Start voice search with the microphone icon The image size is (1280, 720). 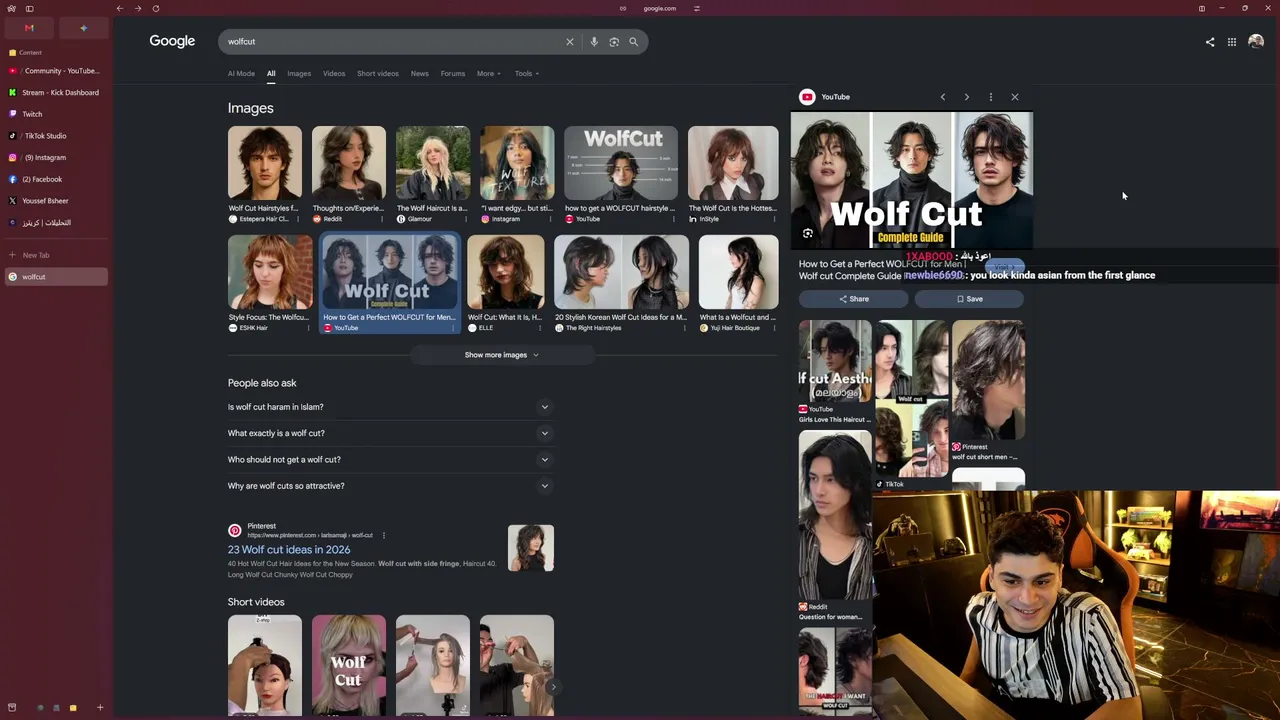click(x=594, y=42)
